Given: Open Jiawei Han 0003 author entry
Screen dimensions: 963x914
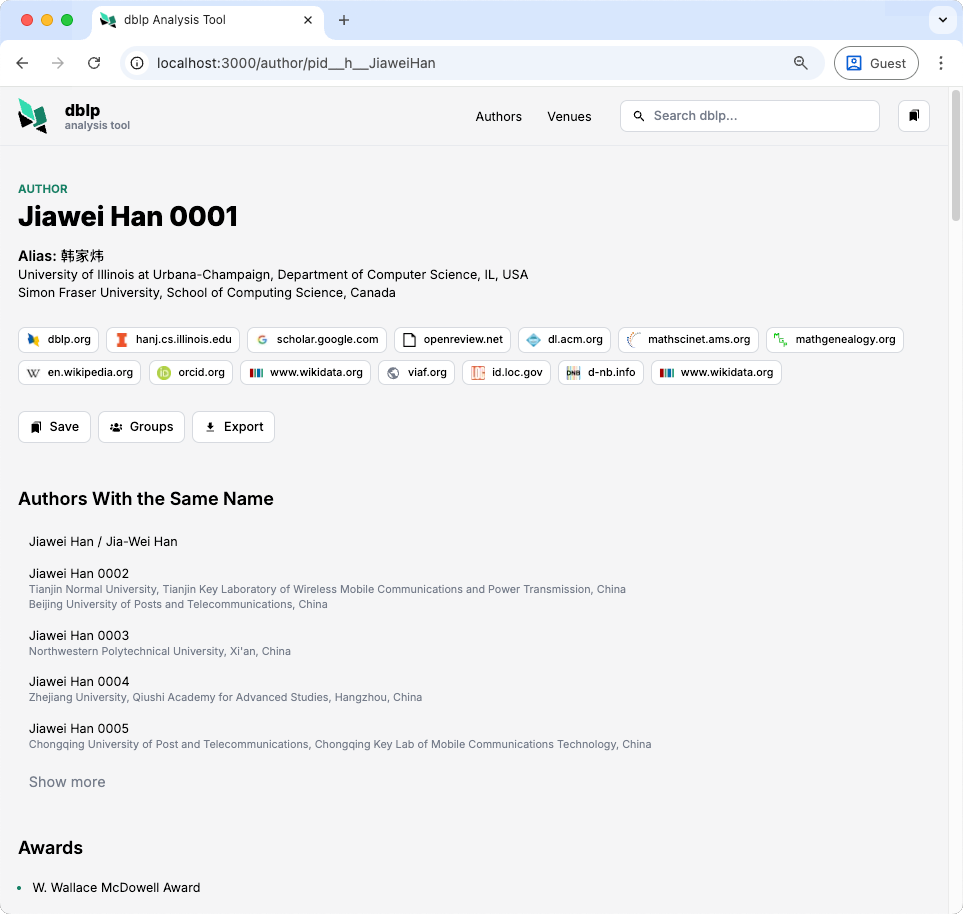Looking at the screenshot, I should tap(79, 636).
